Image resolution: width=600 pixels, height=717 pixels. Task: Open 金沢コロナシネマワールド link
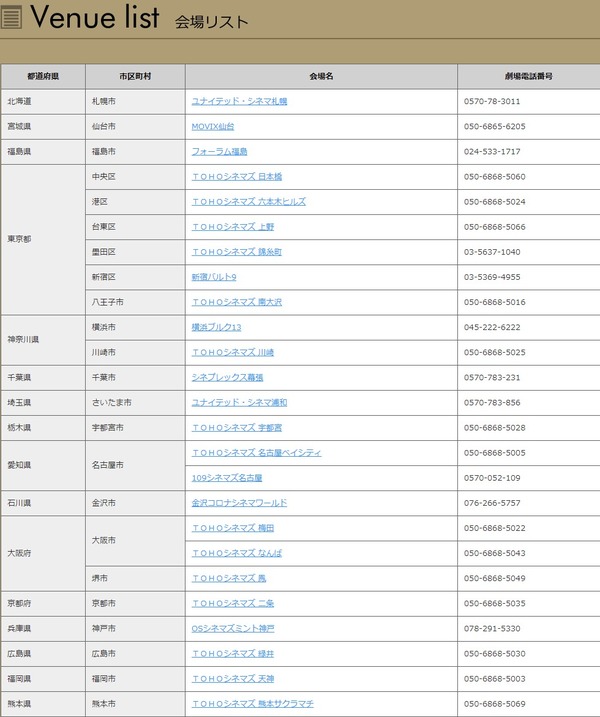pyautogui.click(x=239, y=503)
